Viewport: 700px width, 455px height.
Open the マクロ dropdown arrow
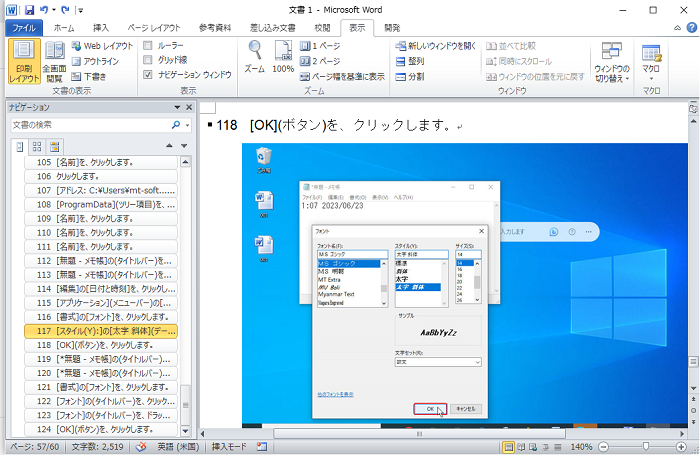651,79
